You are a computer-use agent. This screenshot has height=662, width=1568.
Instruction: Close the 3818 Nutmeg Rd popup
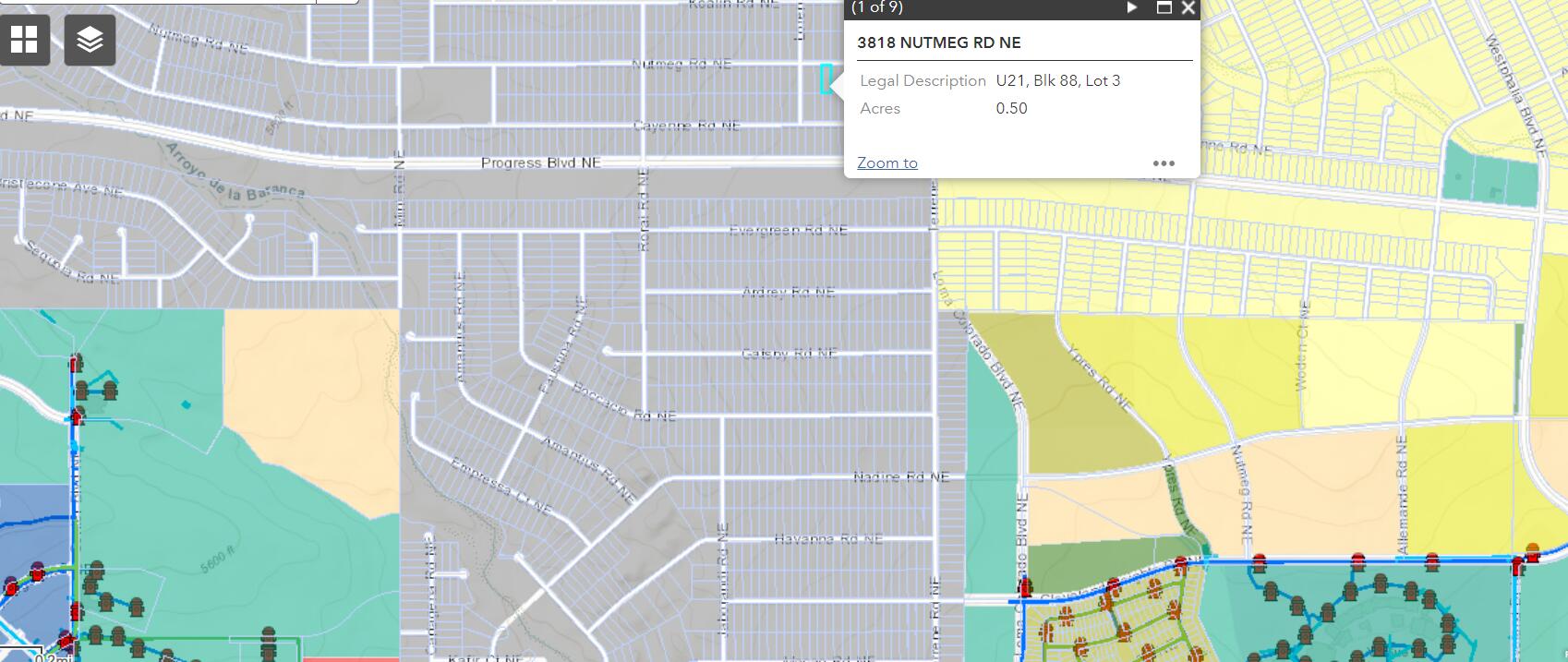click(1188, 8)
